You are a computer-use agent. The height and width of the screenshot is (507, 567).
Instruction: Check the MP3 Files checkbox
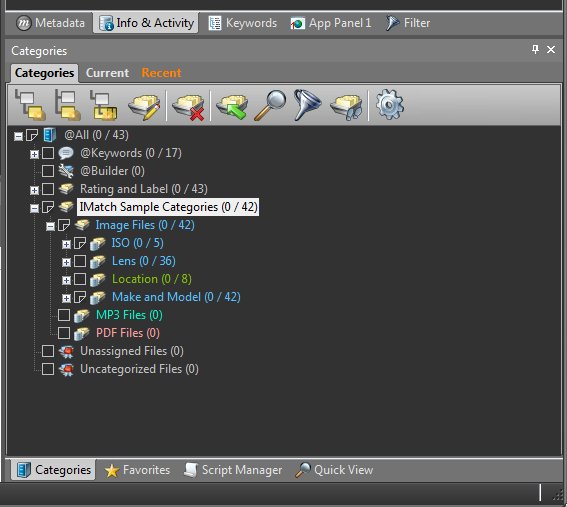tap(64, 315)
